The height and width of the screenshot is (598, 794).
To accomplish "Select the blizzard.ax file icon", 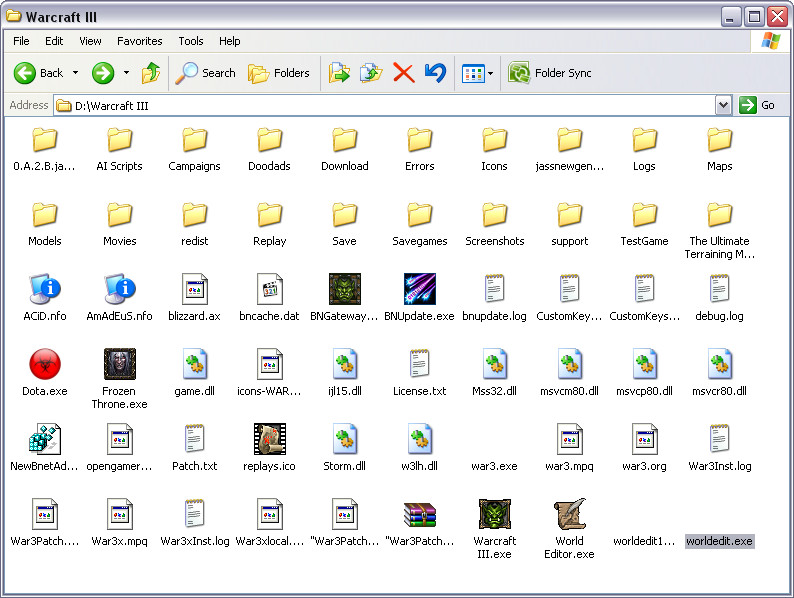I will coord(194,289).
